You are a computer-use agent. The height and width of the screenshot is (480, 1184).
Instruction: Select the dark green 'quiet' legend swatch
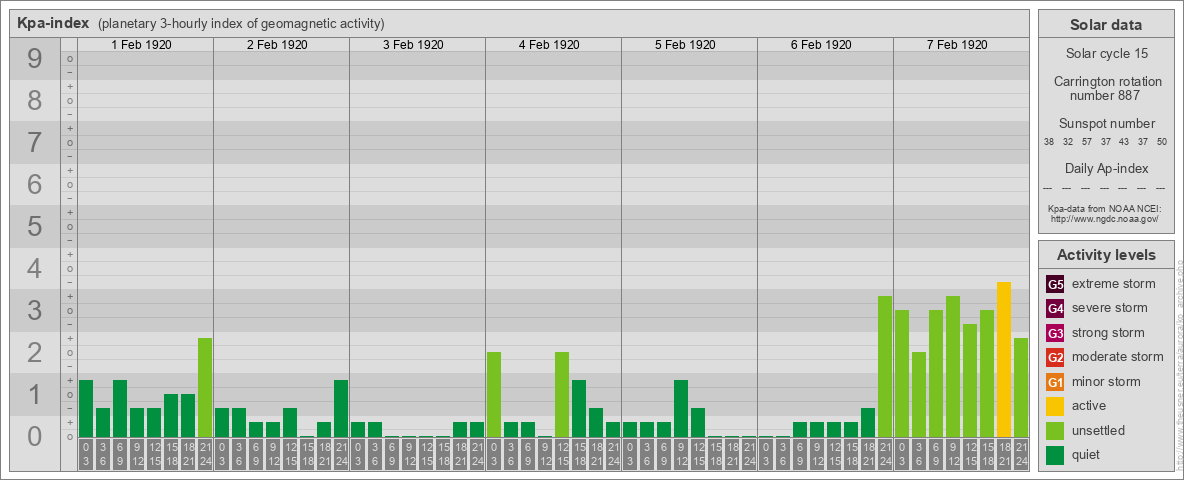click(x=1056, y=454)
